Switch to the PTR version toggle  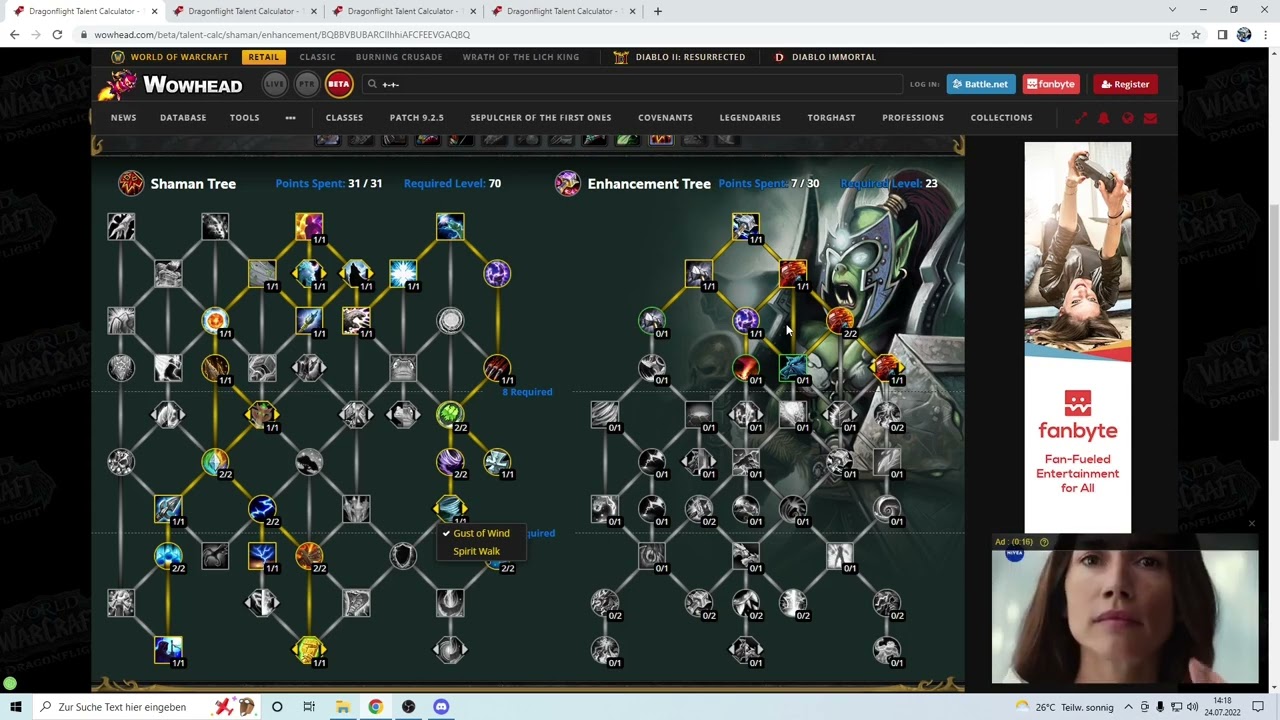[x=307, y=84]
